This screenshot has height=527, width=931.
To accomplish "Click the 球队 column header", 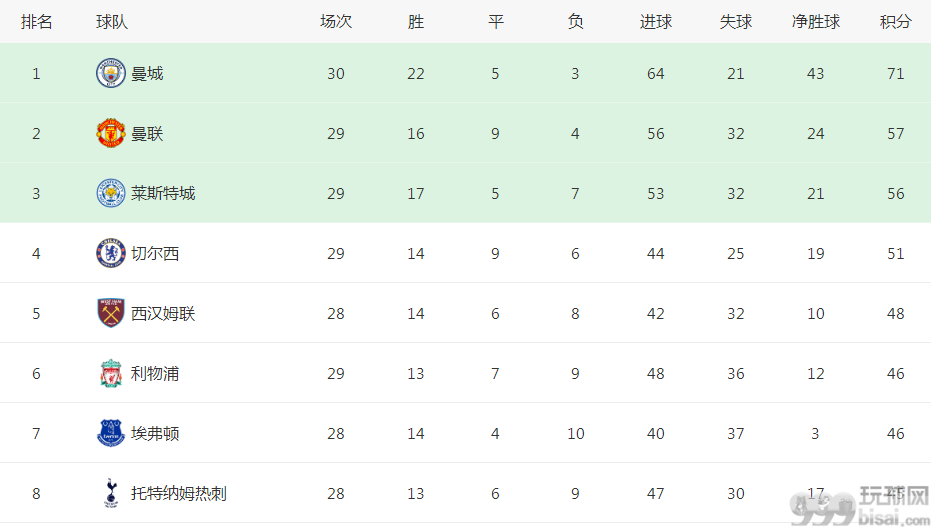I will (x=112, y=22).
